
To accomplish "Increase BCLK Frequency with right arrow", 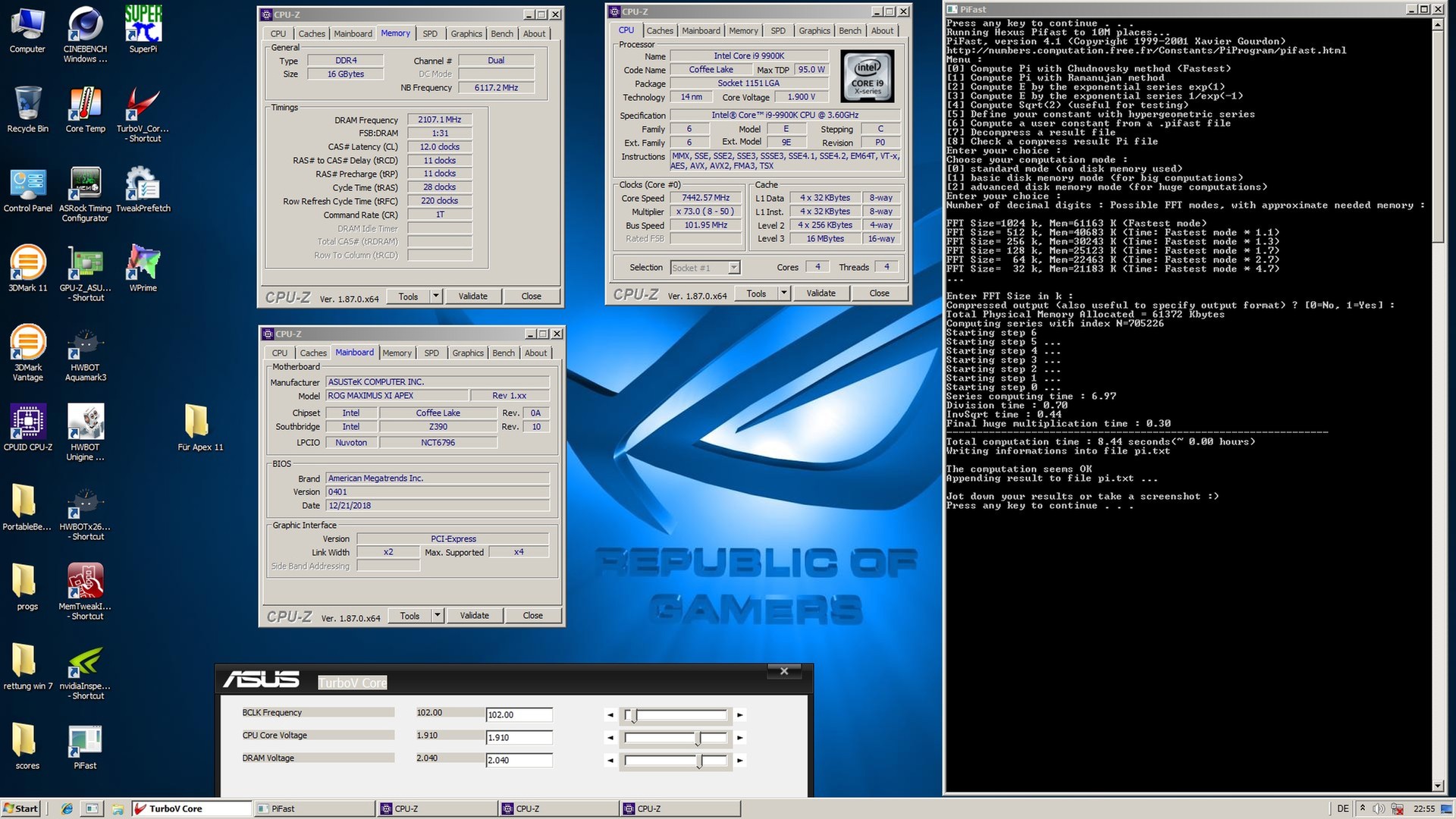I will pyautogui.click(x=740, y=715).
